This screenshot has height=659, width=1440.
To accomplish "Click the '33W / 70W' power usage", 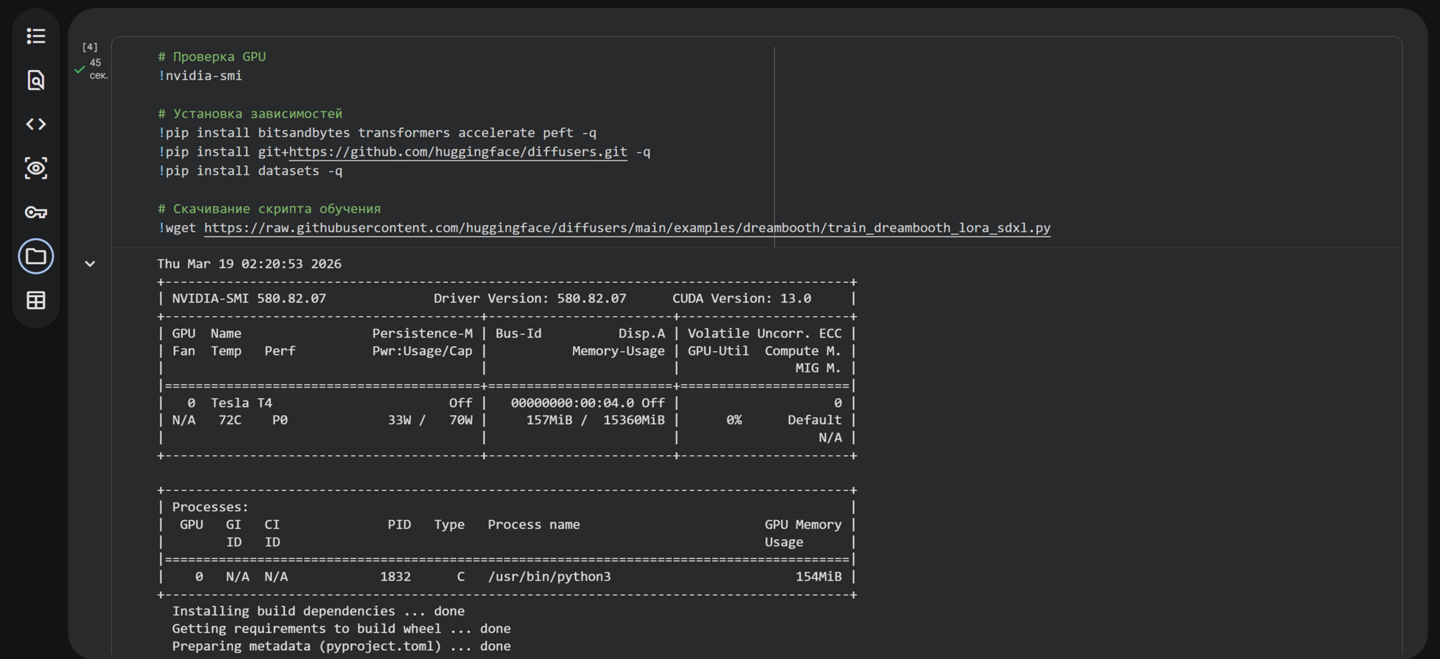I will (430, 420).
